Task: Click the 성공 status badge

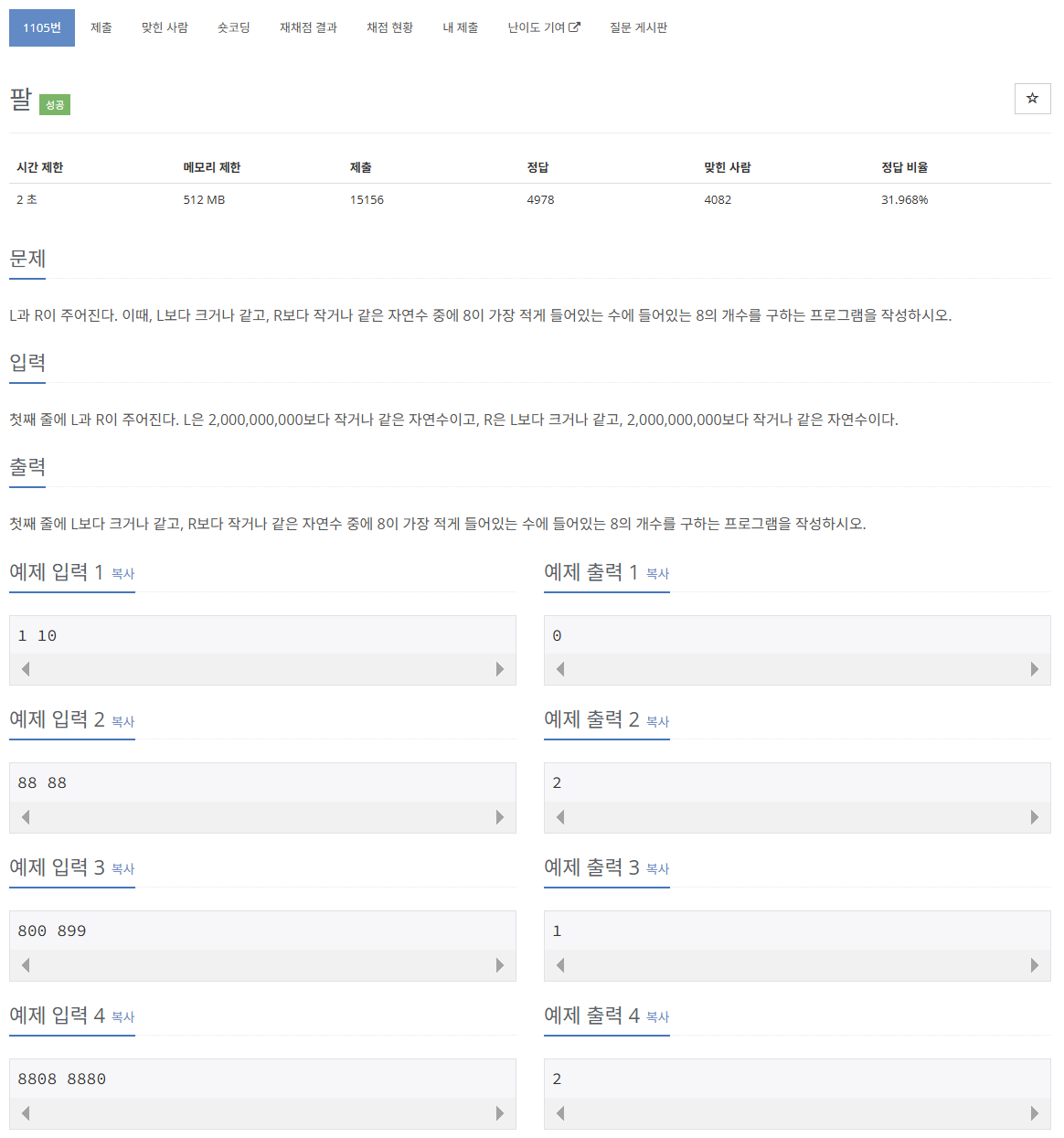Action: (x=55, y=105)
